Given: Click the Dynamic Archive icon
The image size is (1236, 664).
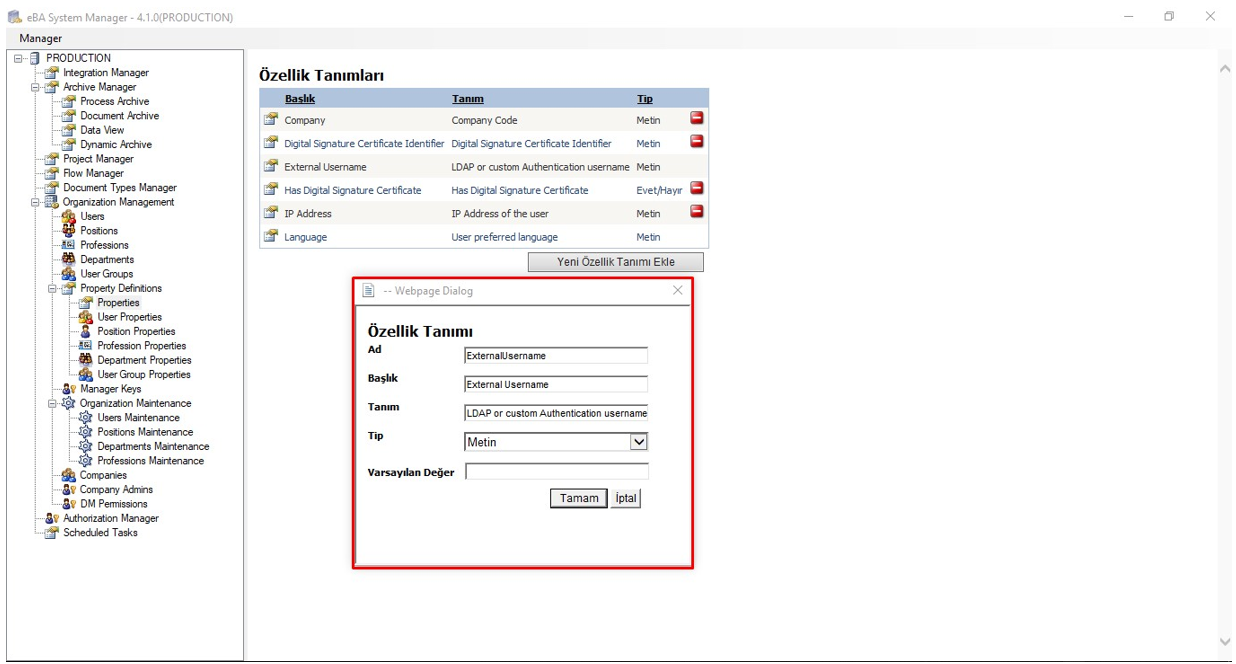Looking at the screenshot, I should (68, 145).
